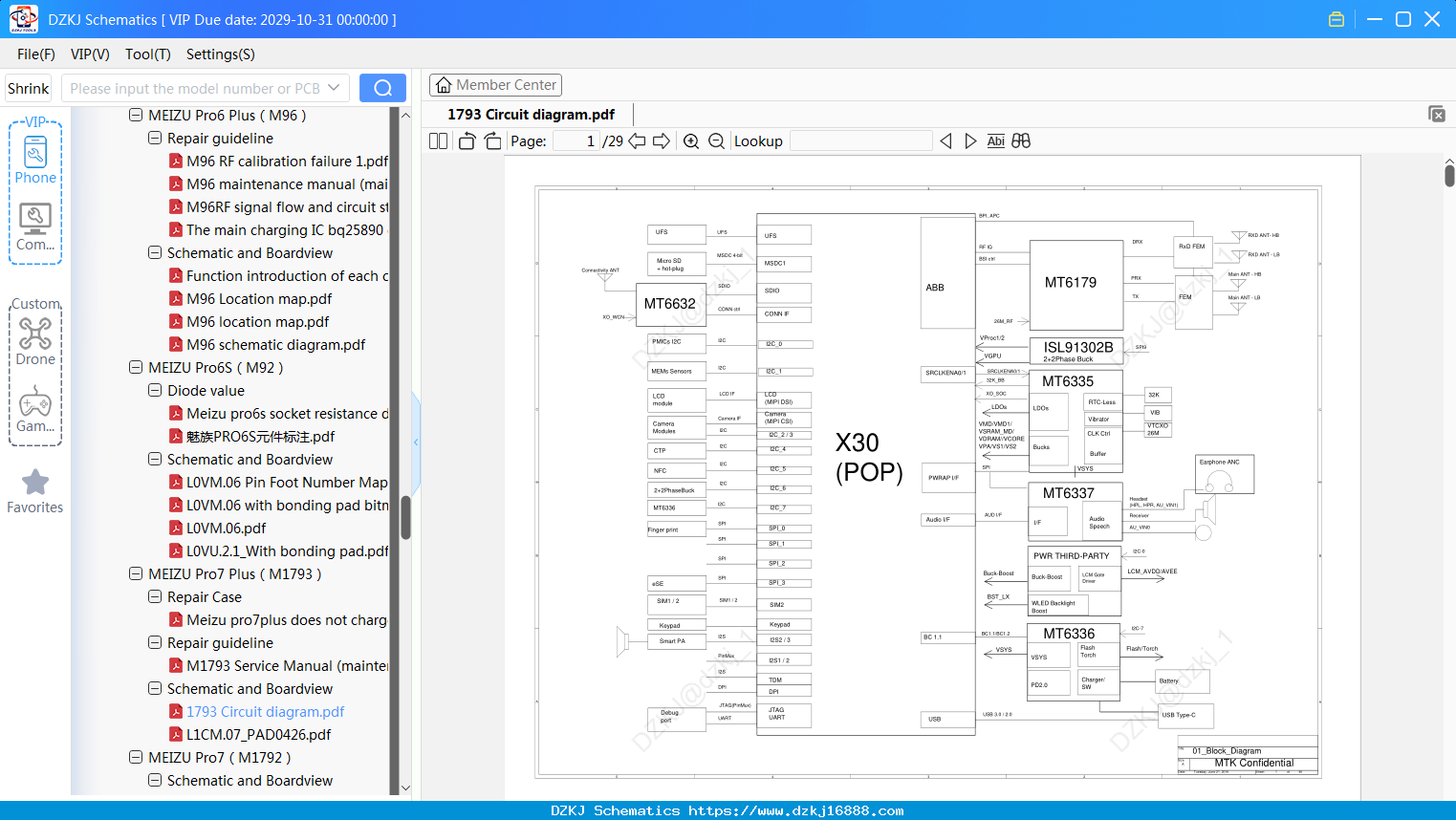The width and height of the screenshot is (1456, 820).
Task: Collapse MEIZU Pro6 Plus ( M96 ) node
Action: pos(136,115)
